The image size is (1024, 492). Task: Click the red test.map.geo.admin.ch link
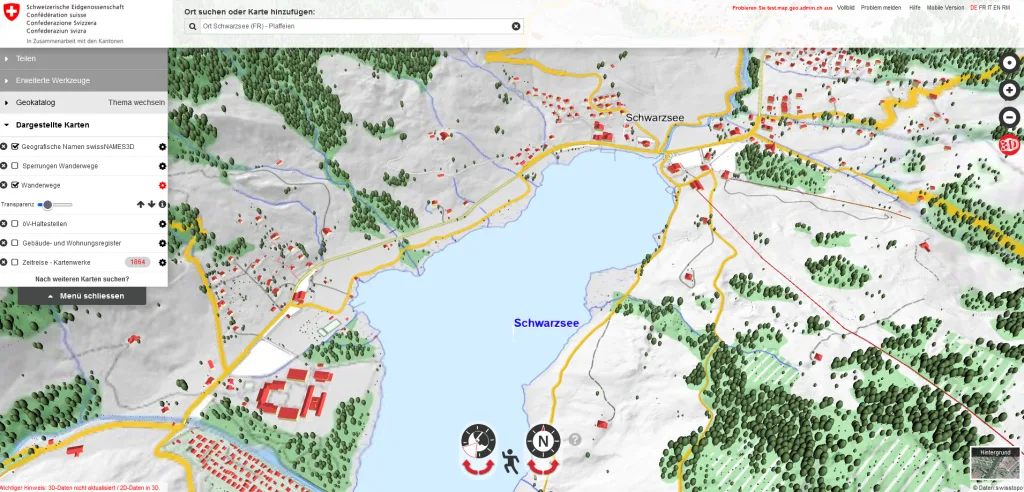click(782, 8)
